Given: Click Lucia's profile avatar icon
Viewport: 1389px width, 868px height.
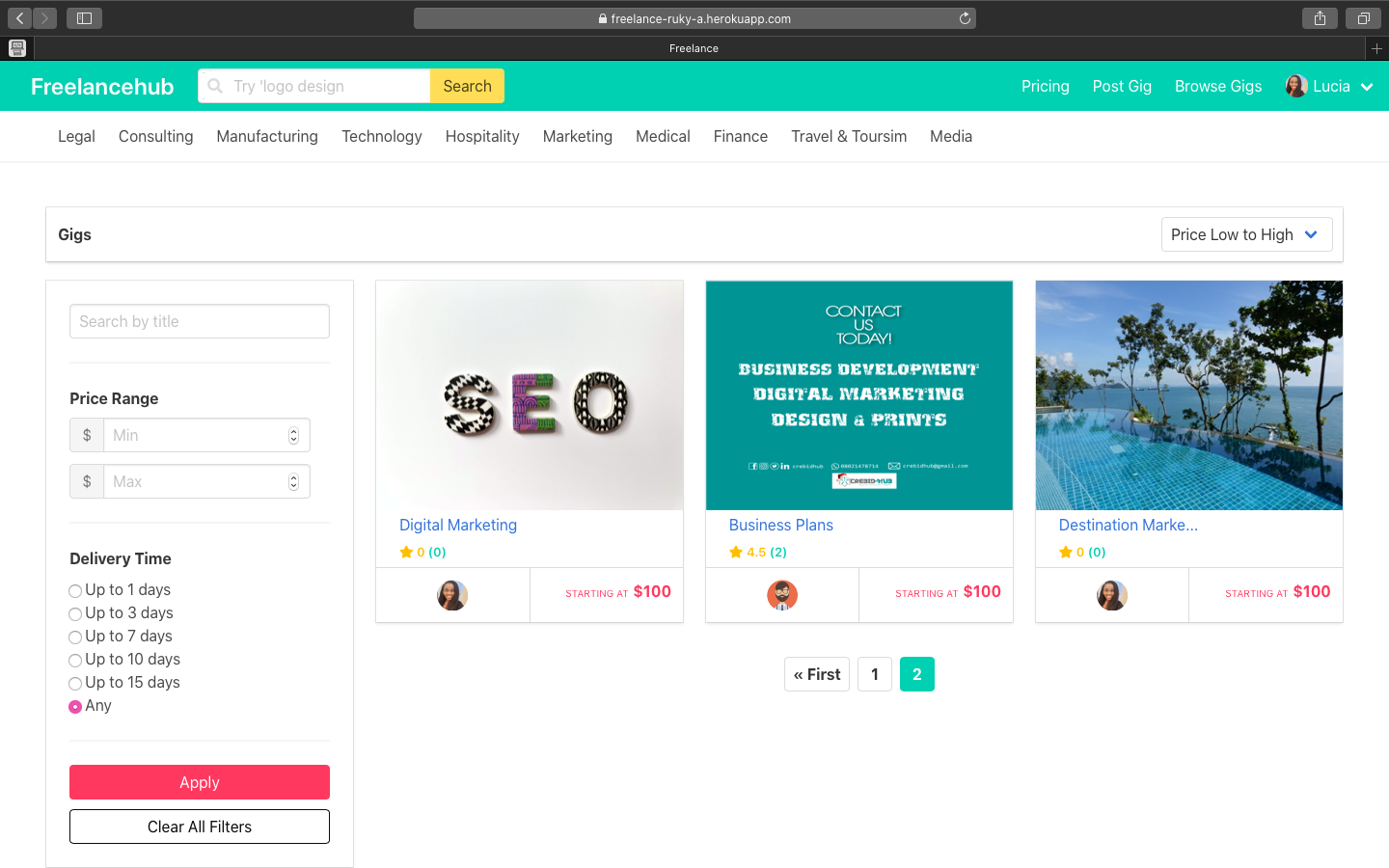Looking at the screenshot, I should tap(1296, 85).
